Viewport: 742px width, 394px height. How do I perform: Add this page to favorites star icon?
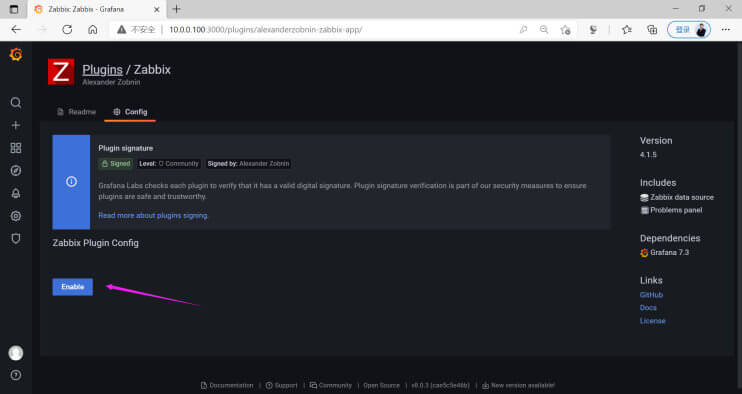pyautogui.click(x=565, y=29)
